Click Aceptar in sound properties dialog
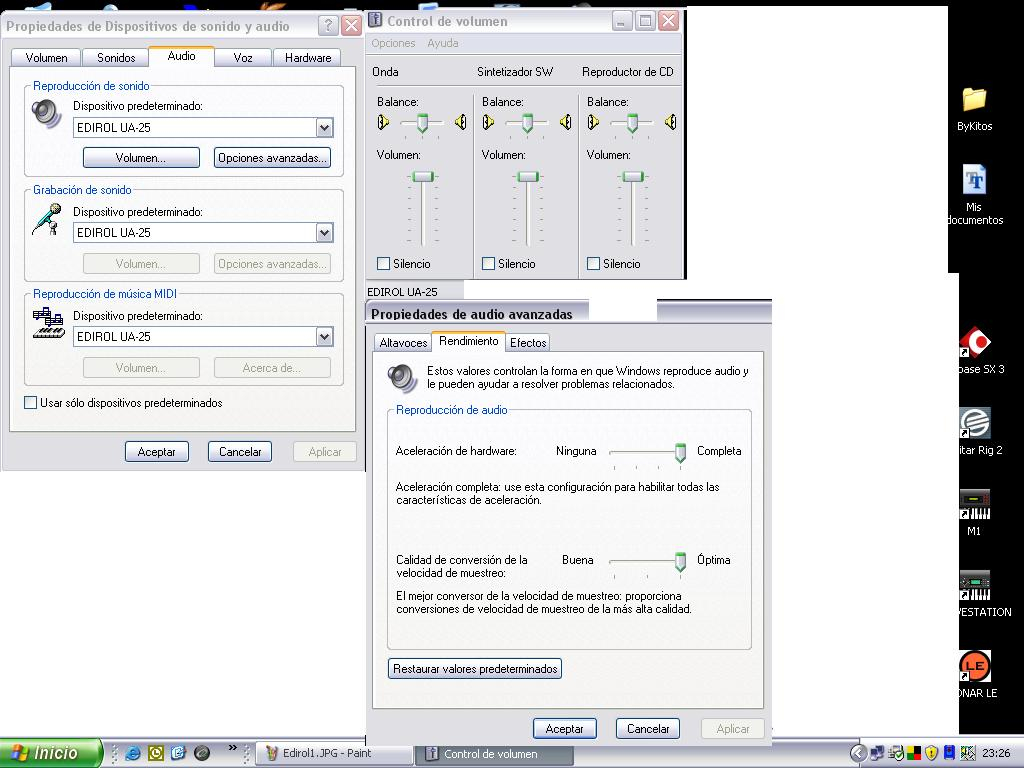Viewport: 1024px width, 768px height. 157,451
